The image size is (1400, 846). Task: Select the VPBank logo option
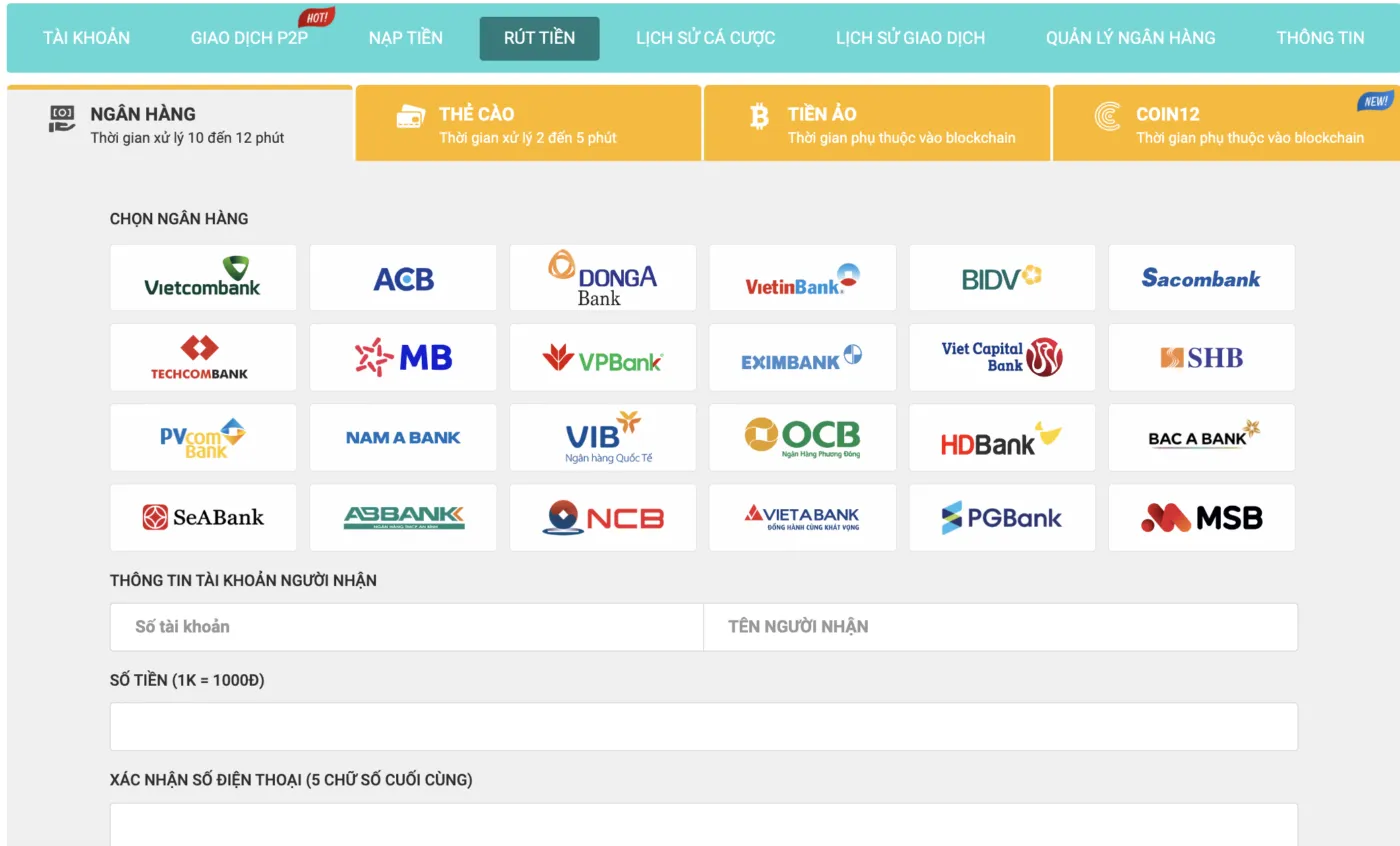[602, 357]
